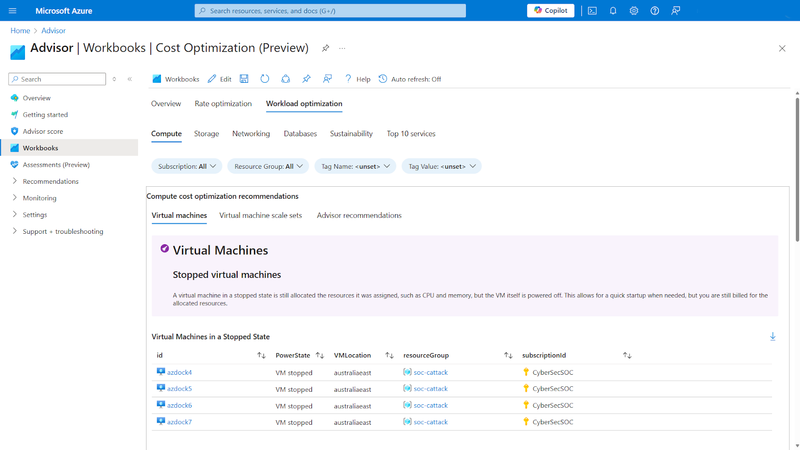Viewport: 800px width, 450px height.
Task: Sort table by subscriptionId column
Action: pyautogui.click(x=627, y=355)
